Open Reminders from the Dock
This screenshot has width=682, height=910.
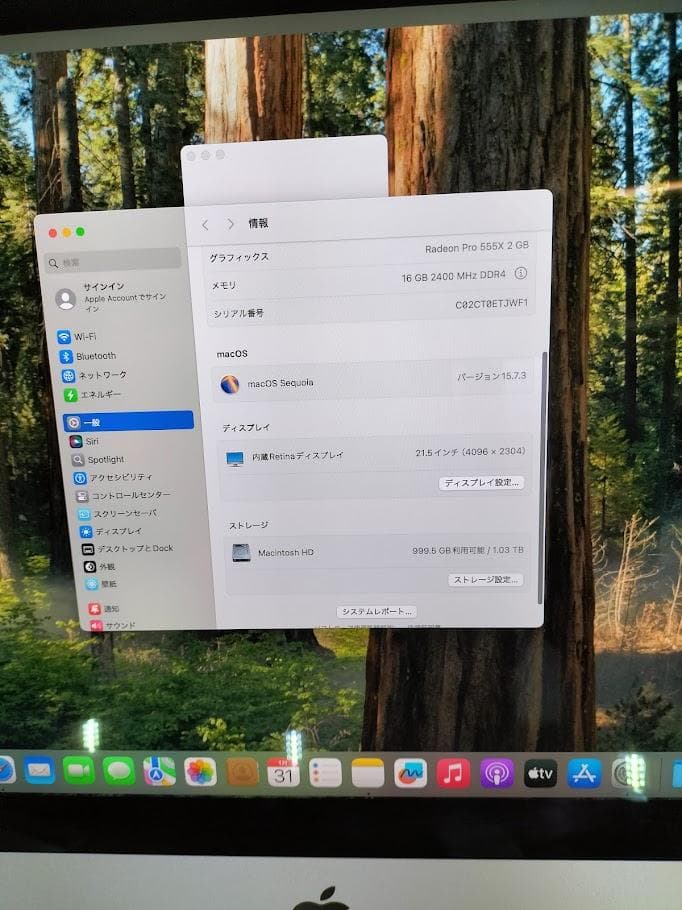[325, 774]
